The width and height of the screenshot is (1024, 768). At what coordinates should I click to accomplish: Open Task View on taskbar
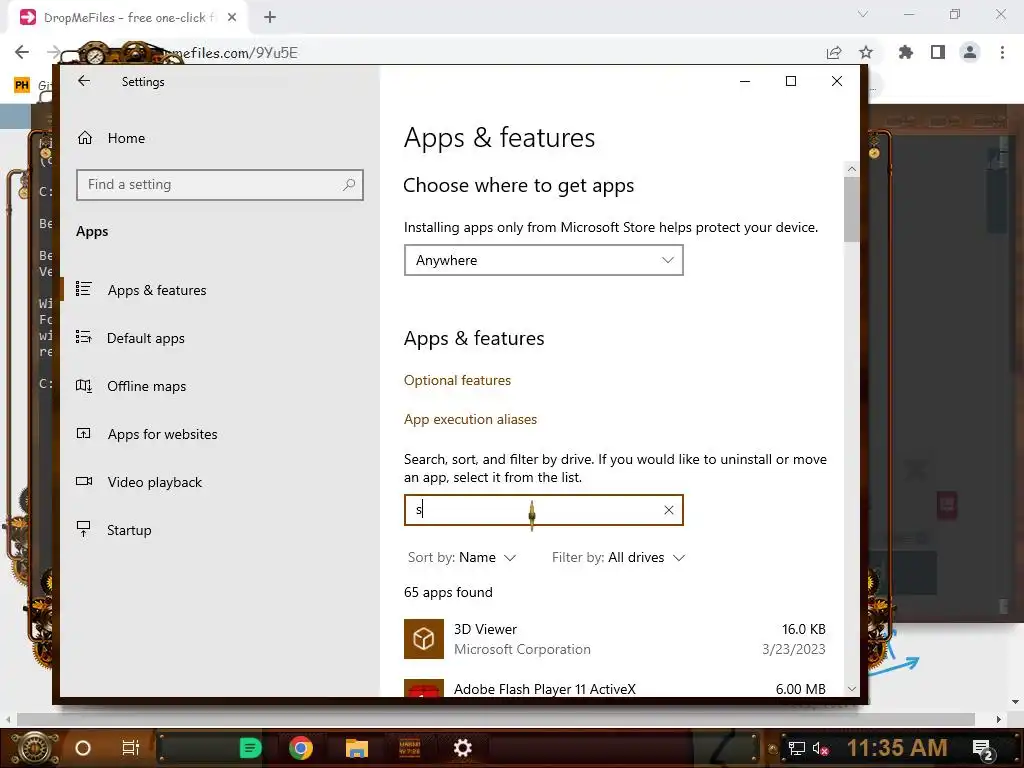coord(131,748)
